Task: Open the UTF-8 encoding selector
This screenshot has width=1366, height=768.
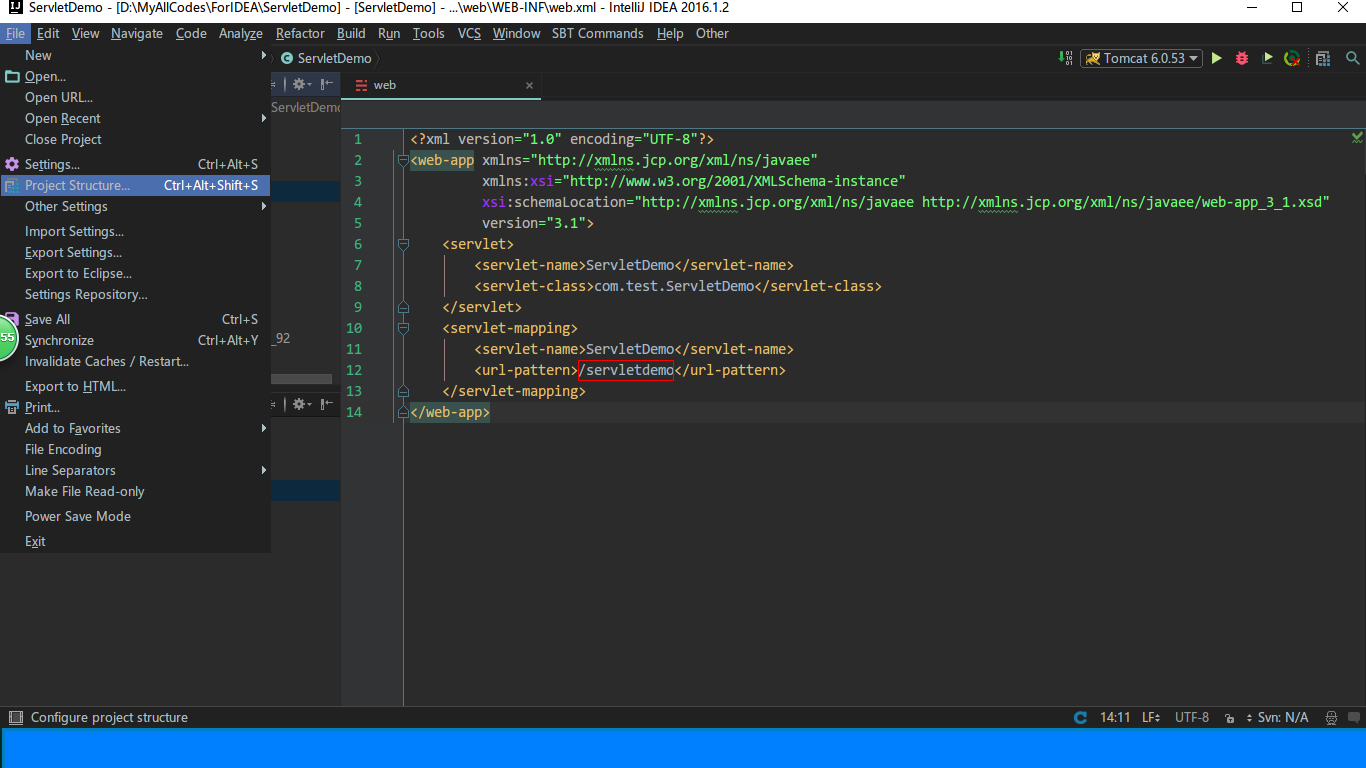Action: [1192, 717]
